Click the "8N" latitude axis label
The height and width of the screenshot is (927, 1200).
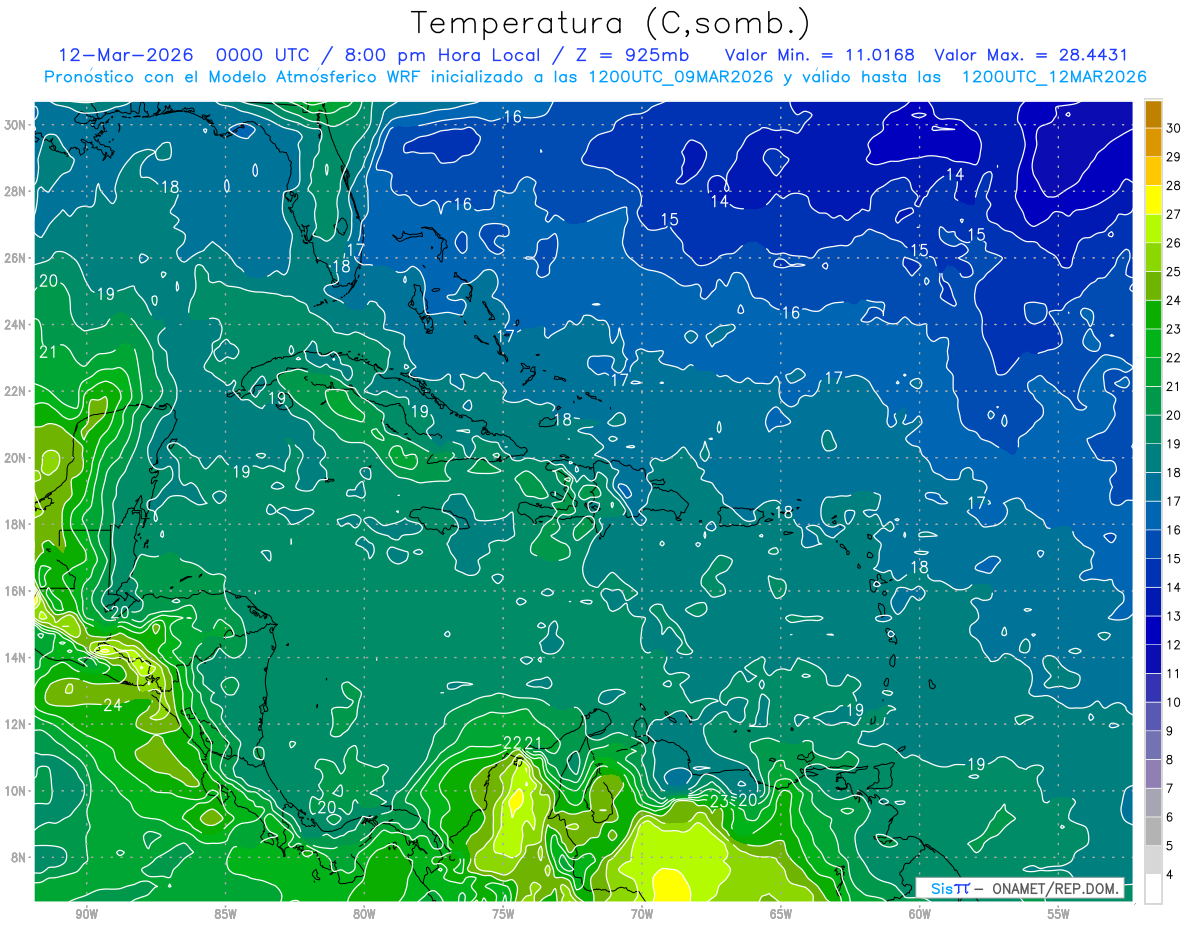(x=19, y=857)
